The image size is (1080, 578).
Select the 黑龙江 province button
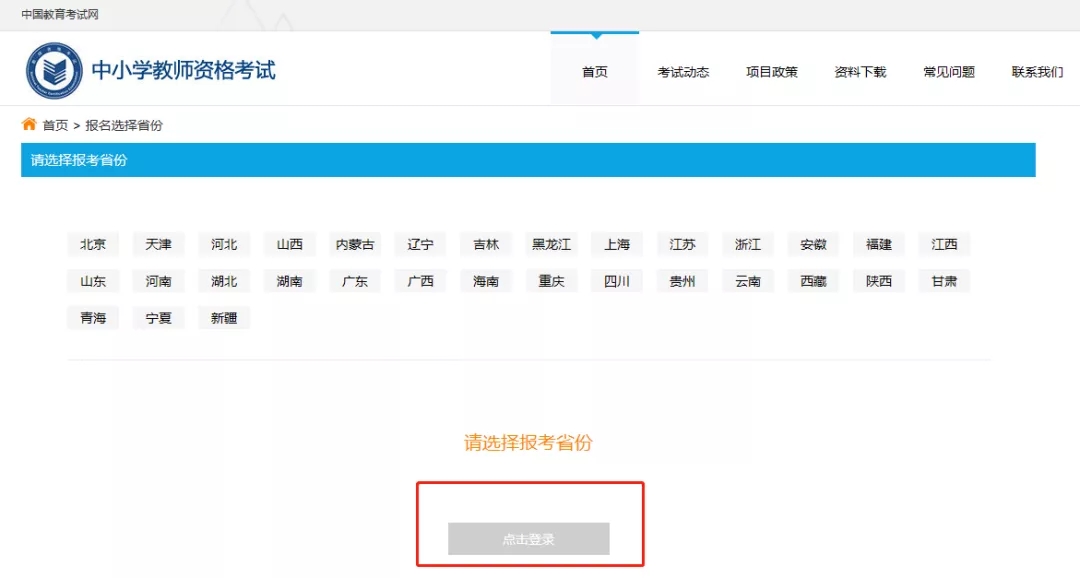(551, 244)
